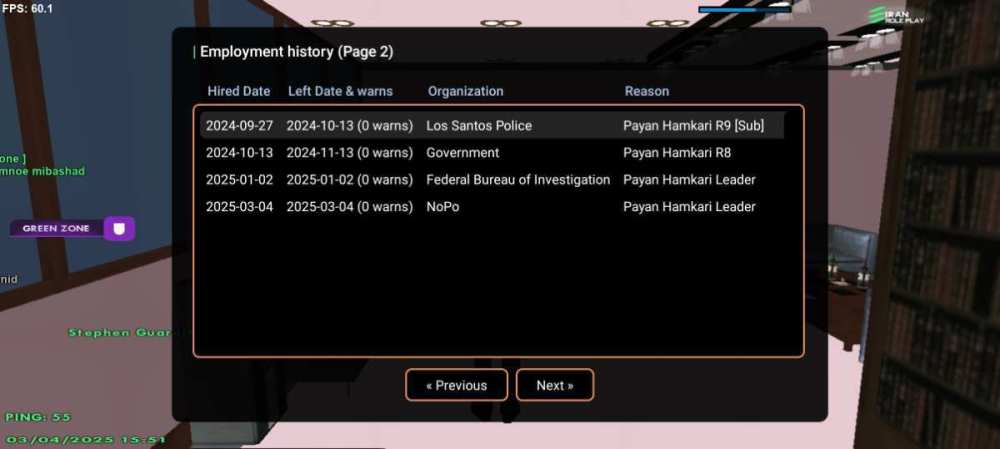This screenshot has width=1000, height=449.
Task: Click the Employment history (Page 2) title
Action: point(297,52)
